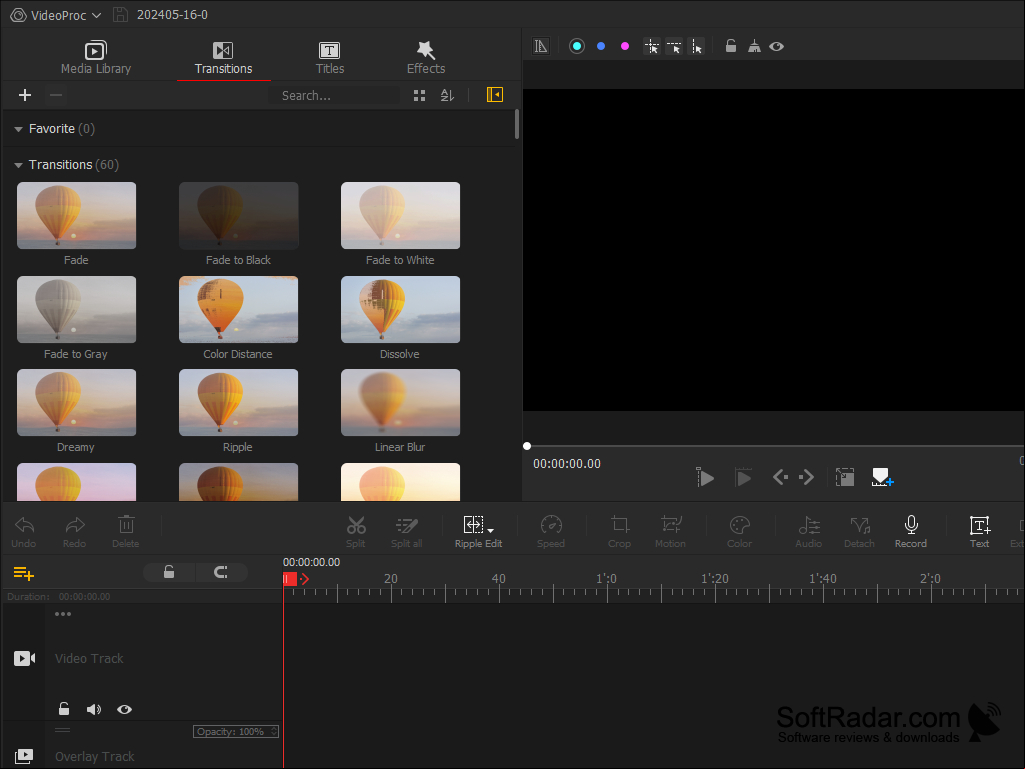Click the play clip button

(743, 477)
